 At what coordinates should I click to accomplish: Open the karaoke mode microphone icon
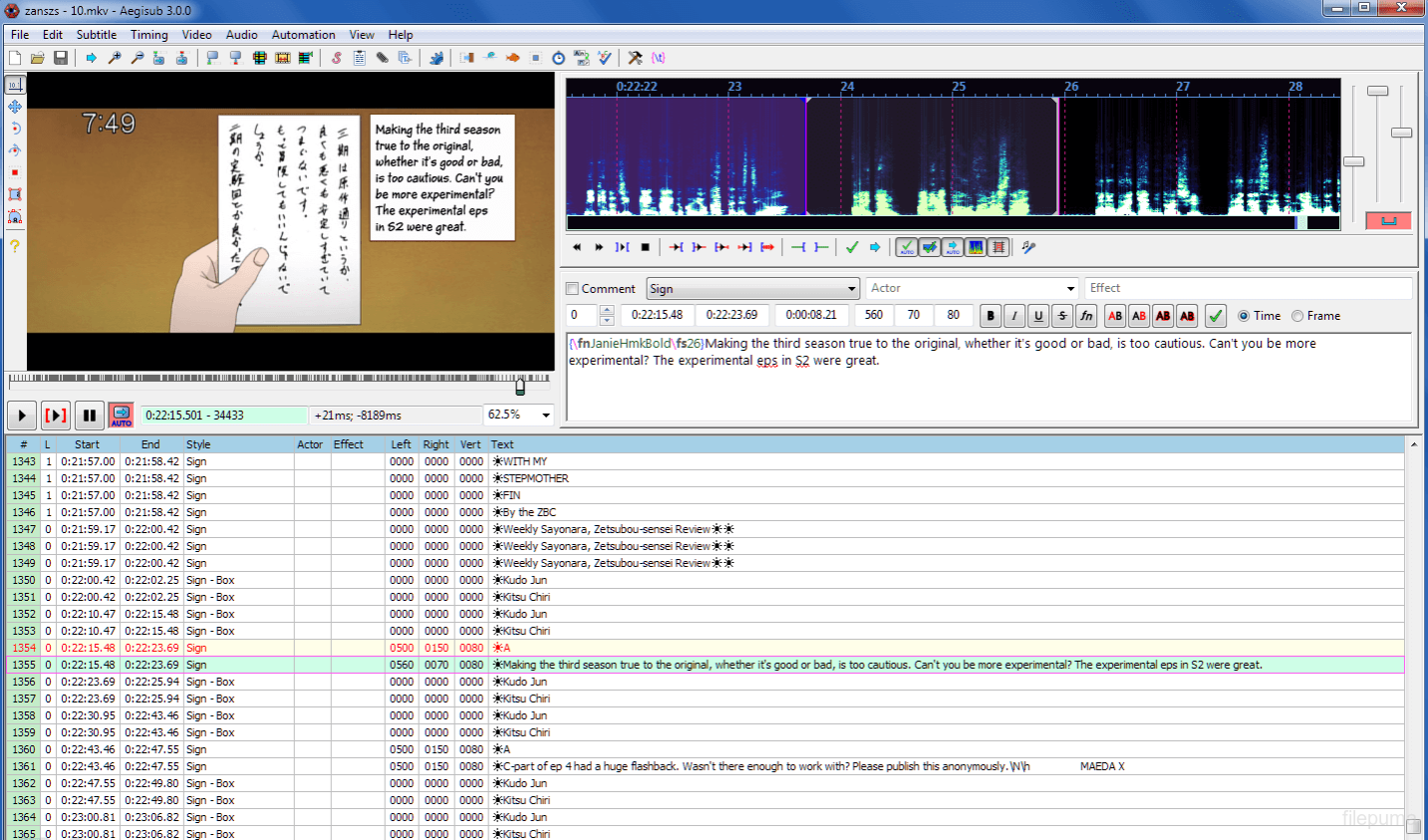click(x=1028, y=247)
